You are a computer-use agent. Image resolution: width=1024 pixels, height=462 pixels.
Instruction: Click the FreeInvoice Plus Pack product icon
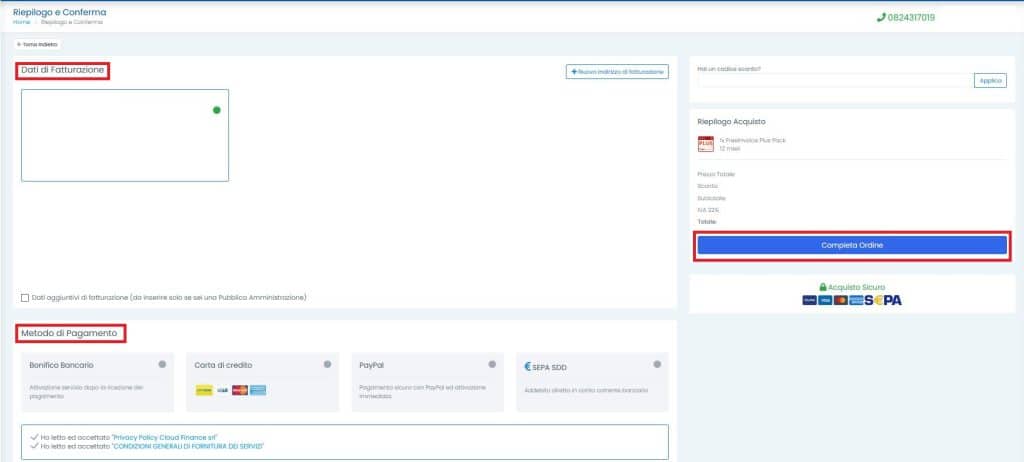tap(705, 144)
